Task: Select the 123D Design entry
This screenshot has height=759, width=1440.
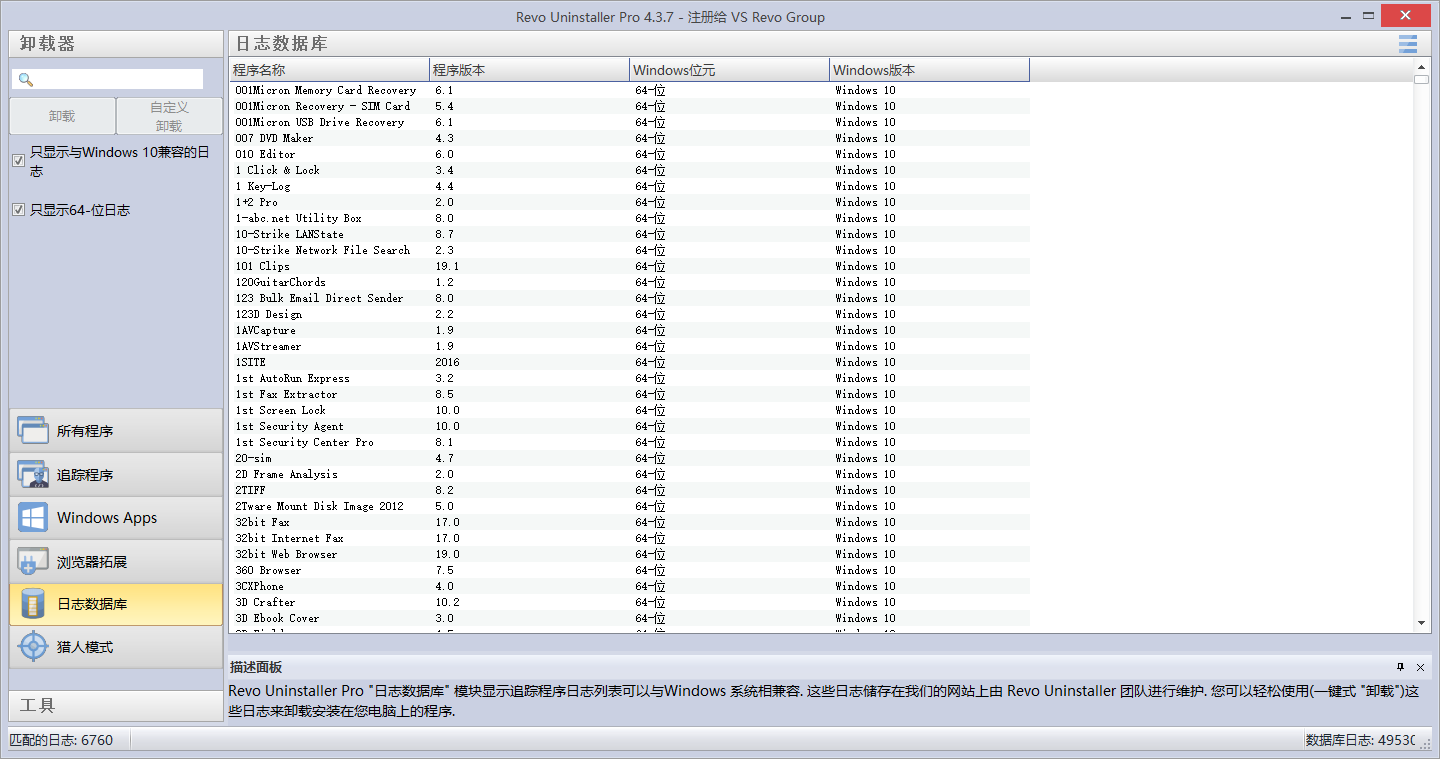Action: coord(630,314)
